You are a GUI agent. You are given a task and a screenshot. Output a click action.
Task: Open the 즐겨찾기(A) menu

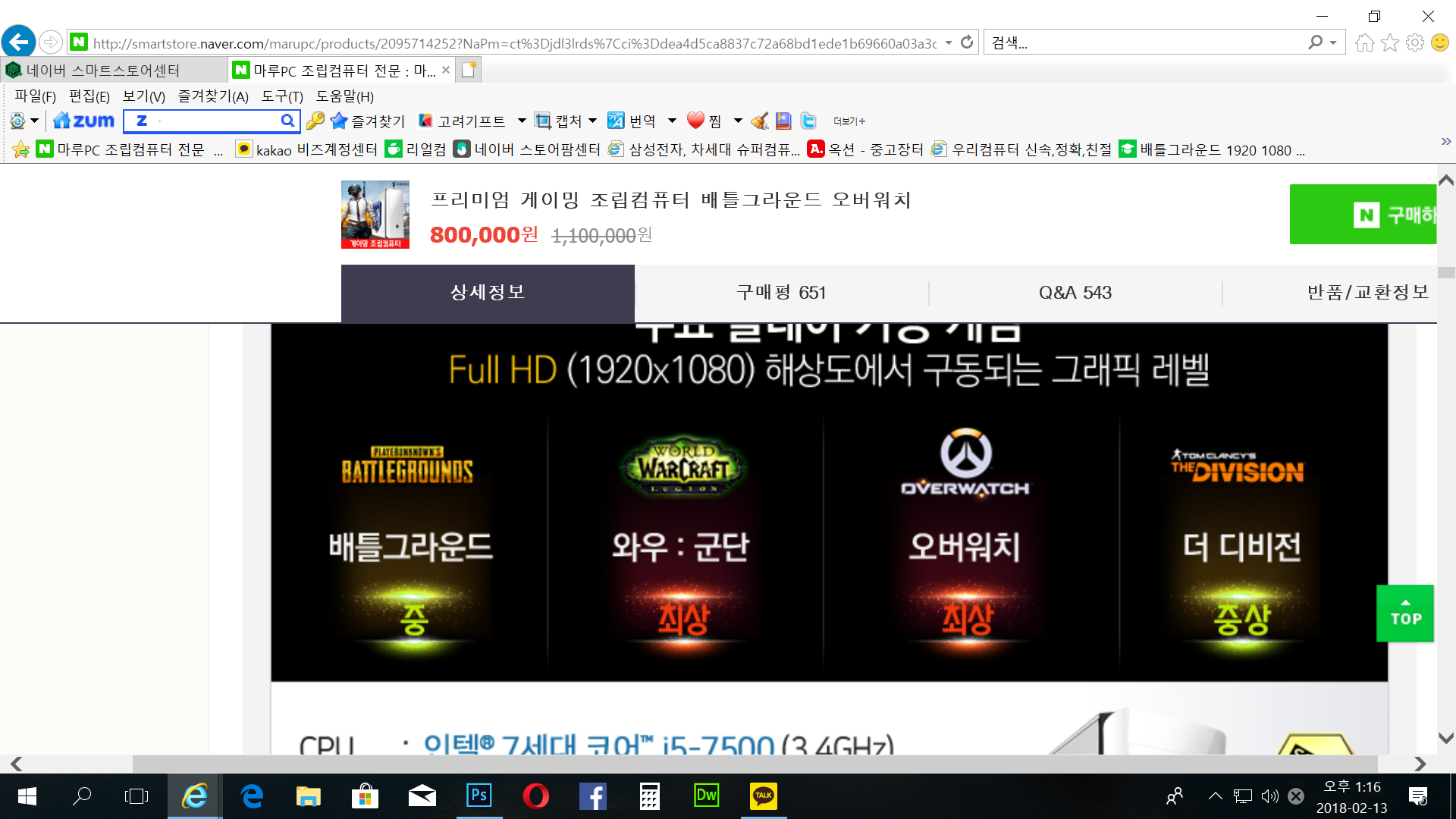click(x=213, y=96)
